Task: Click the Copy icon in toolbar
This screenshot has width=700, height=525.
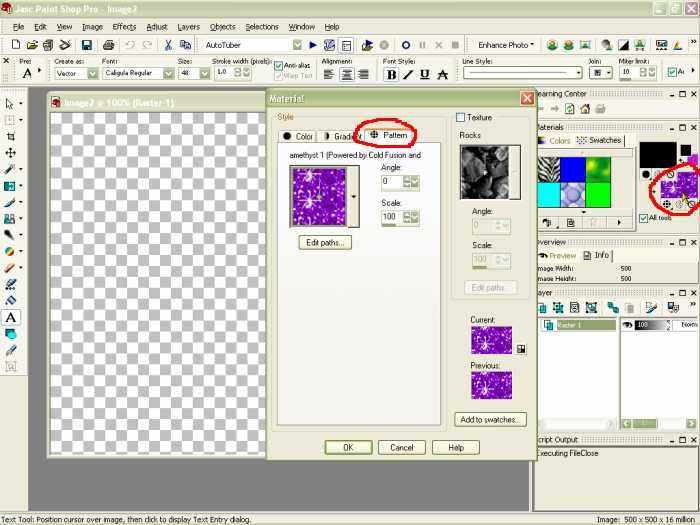Action: coord(185,45)
